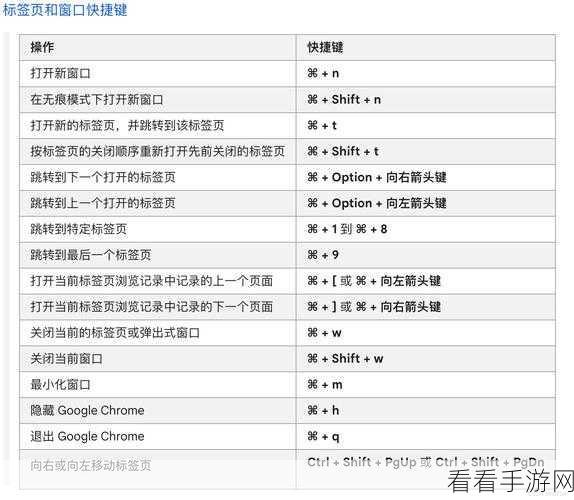Click 打开当前标签页浏览记录中记录的上一个页面 cell
The width and height of the screenshot is (574, 500).
tap(158, 281)
